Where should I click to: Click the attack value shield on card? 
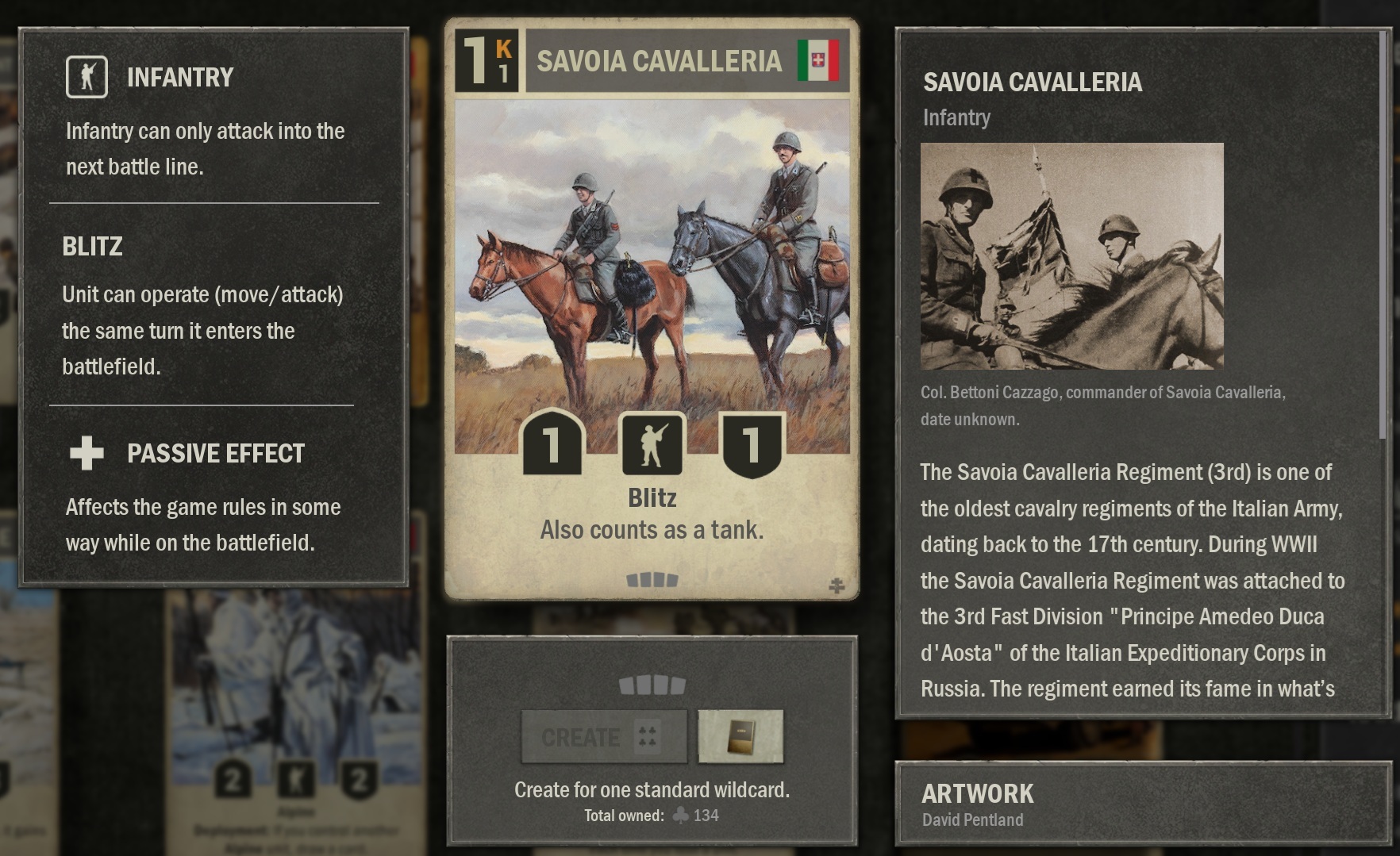552,443
